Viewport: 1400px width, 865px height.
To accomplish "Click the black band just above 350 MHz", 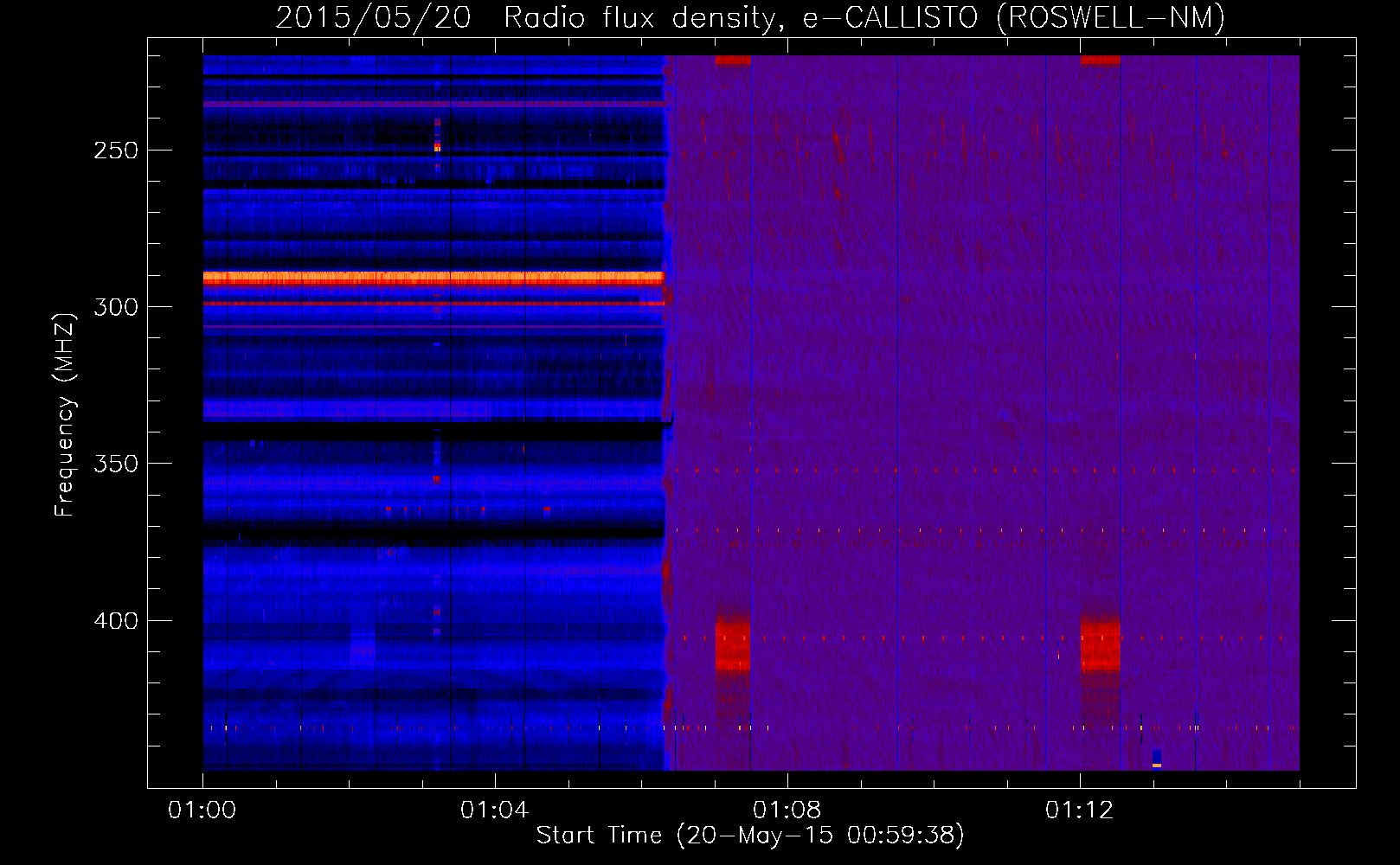I will [x=437, y=430].
